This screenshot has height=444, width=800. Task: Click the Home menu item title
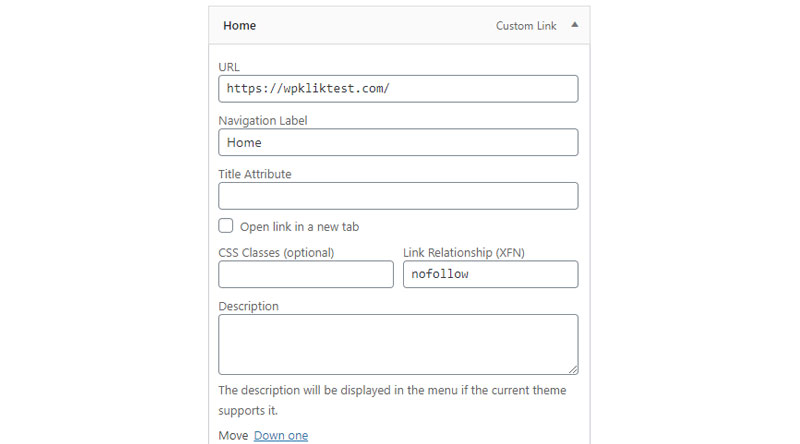point(239,26)
